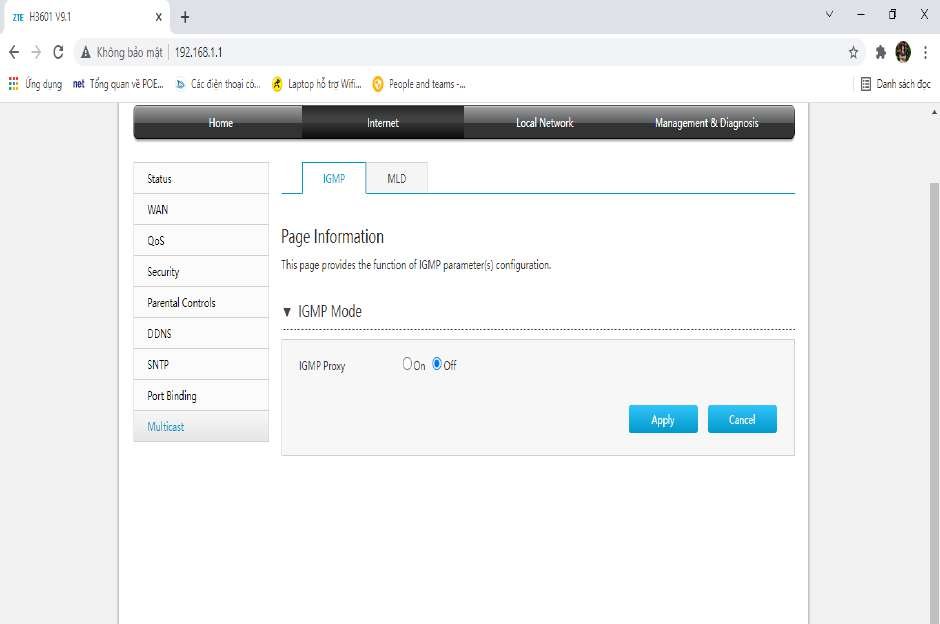This screenshot has width=940, height=624.
Task: Open Status in the sidebar
Action: (201, 179)
